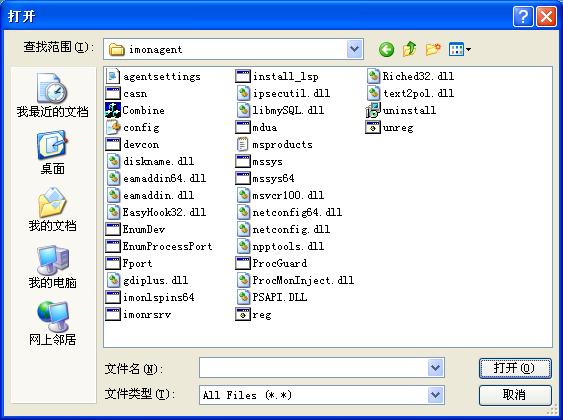
Task: Select the gdiplus.dll file icon
Action: [113, 280]
